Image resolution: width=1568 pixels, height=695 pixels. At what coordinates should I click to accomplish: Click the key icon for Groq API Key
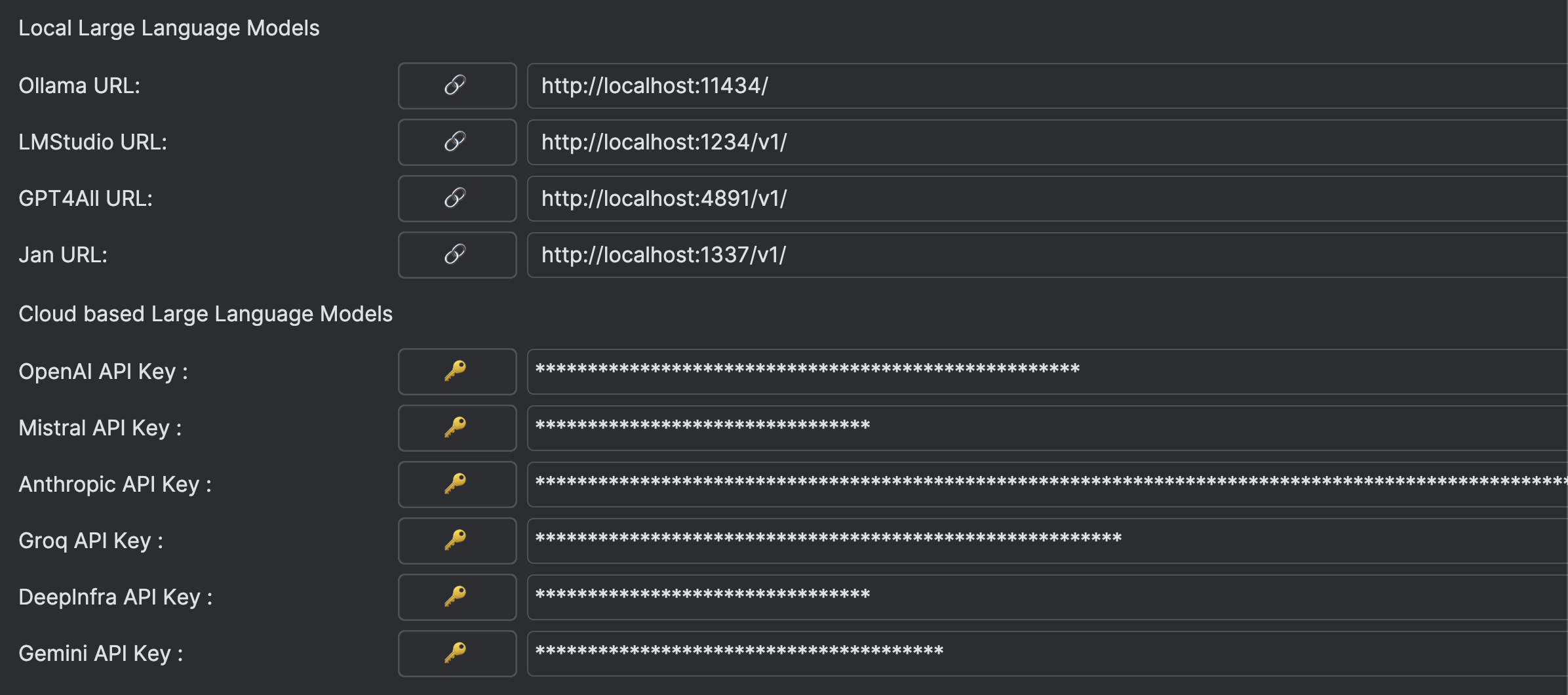457,541
